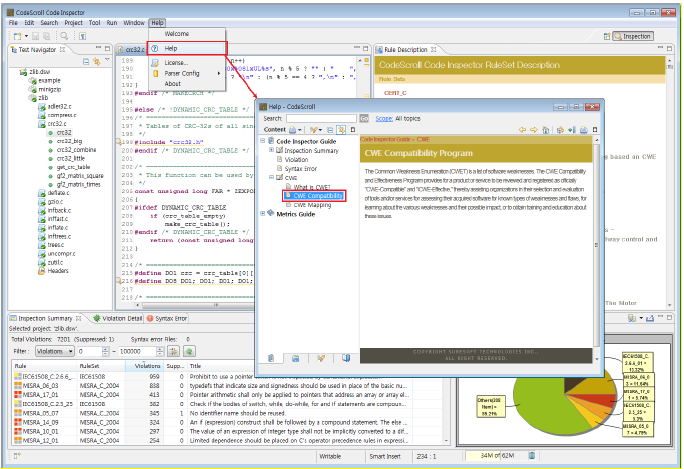
Task: Open the Violation help topic
Action: pos(296,159)
